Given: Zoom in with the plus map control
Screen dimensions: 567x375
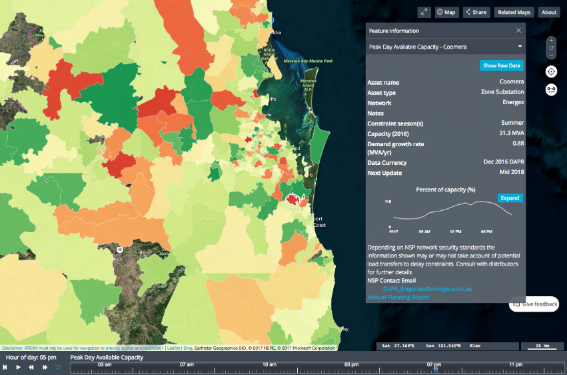Looking at the screenshot, I should point(551,41).
